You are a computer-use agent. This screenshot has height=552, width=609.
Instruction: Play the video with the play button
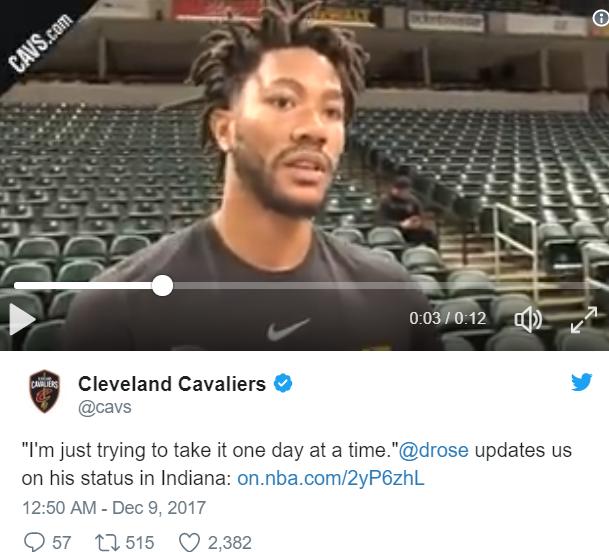tap(22, 319)
